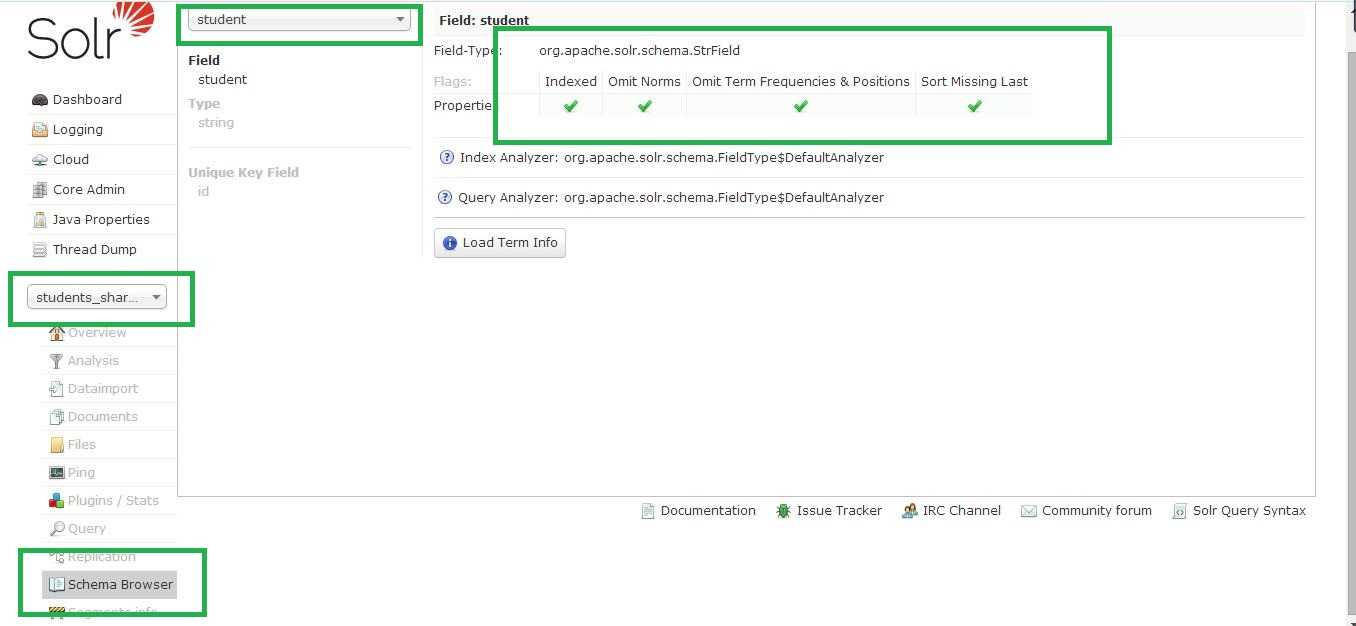Click the Plugins / Stats icon

click(57, 501)
